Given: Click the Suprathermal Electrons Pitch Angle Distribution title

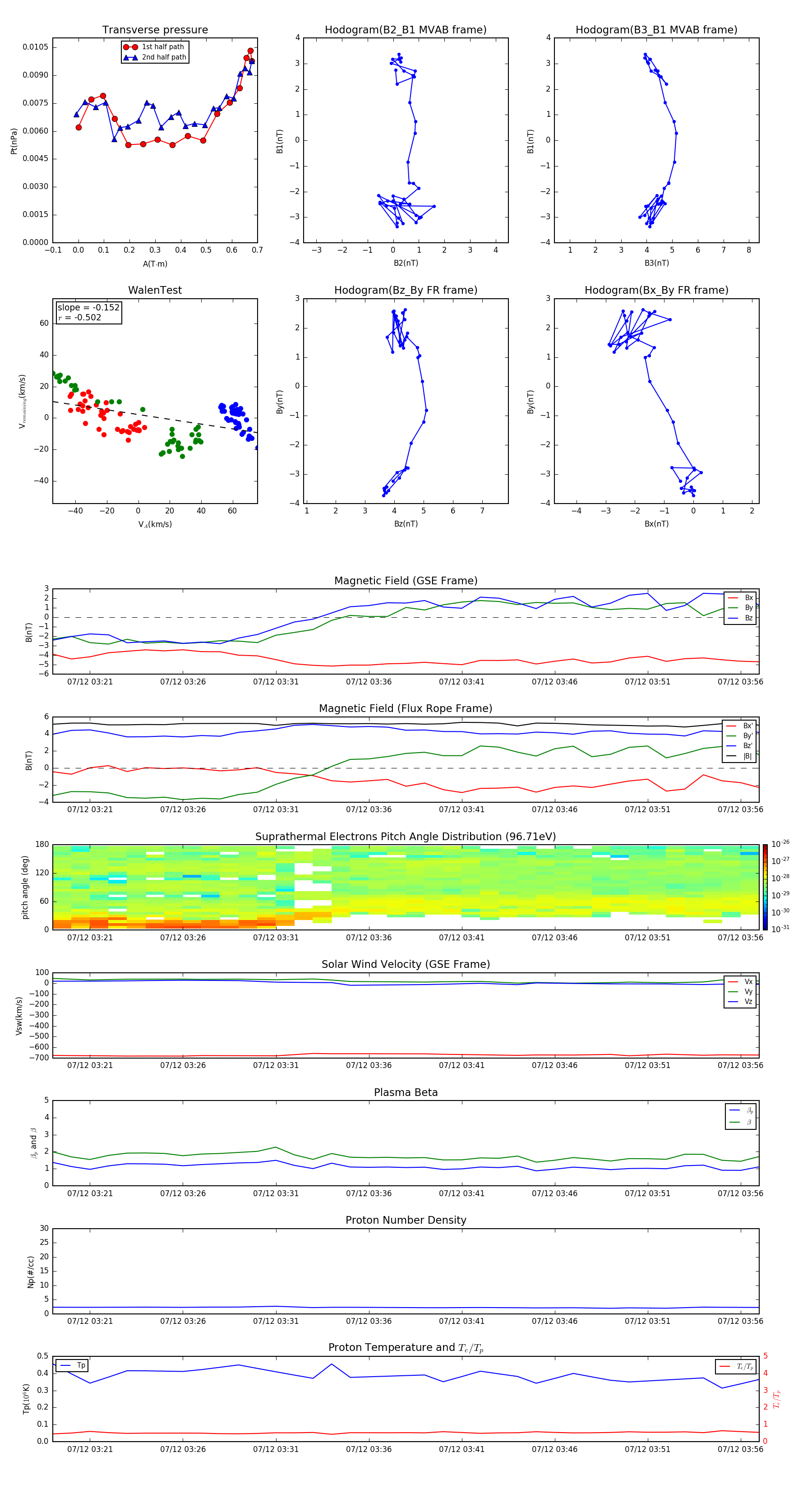Looking at the screenshot, I should [406, 837].
